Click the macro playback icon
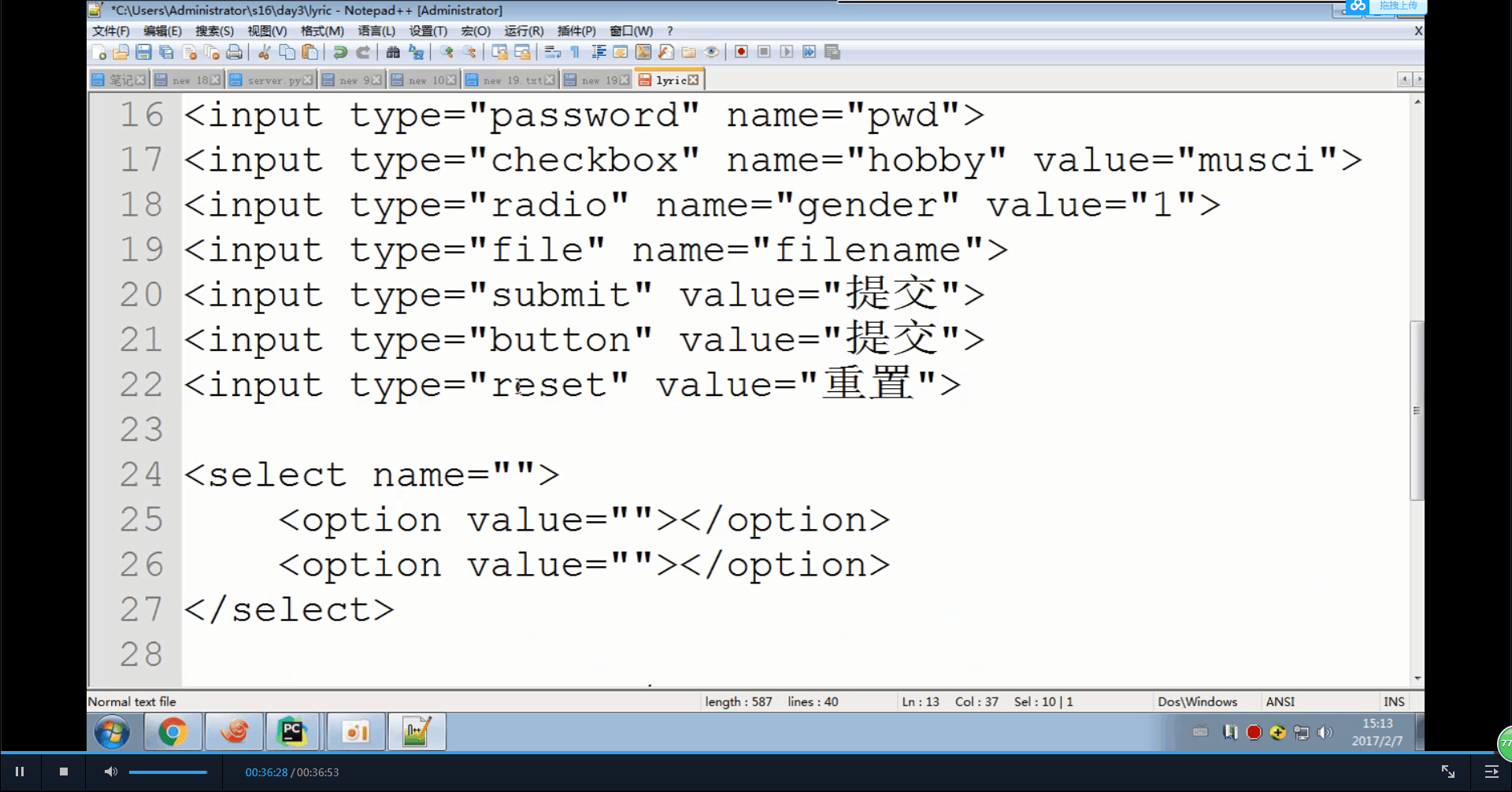1512x792 pixels. click(x=786, y=52)
